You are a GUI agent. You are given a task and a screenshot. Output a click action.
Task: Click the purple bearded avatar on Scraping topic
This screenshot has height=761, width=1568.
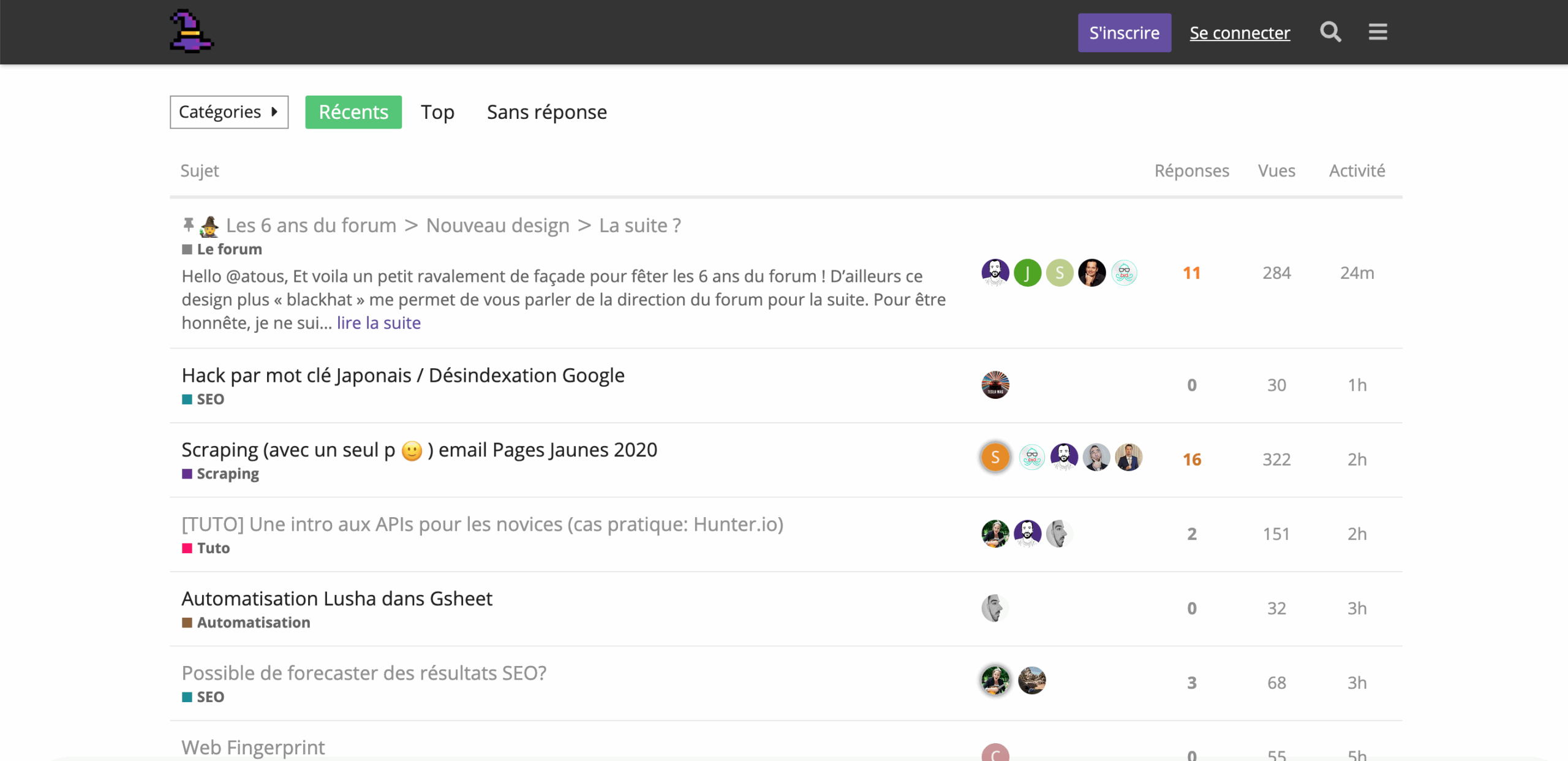[1065, 457]
